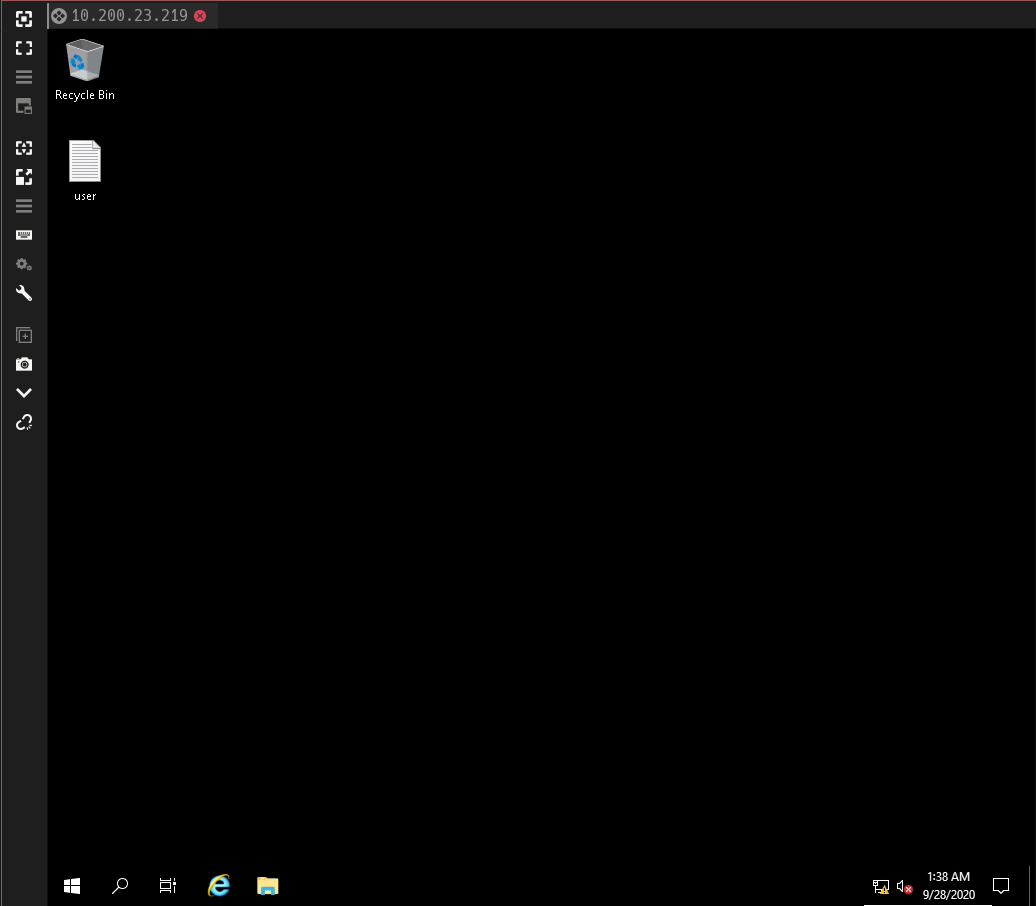The width and height of the screenshot is (1036, 906).
Task: Grab all keyboard events
Action: 24,235
